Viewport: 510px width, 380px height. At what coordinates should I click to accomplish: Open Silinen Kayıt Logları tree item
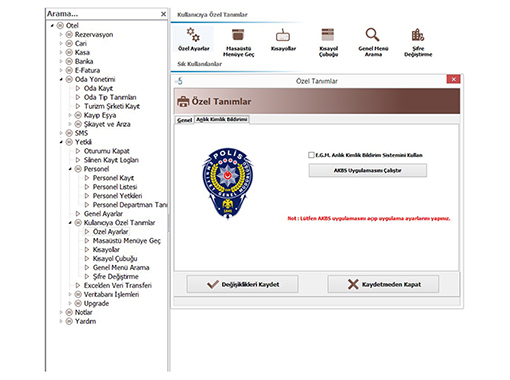tap(111, 160)
